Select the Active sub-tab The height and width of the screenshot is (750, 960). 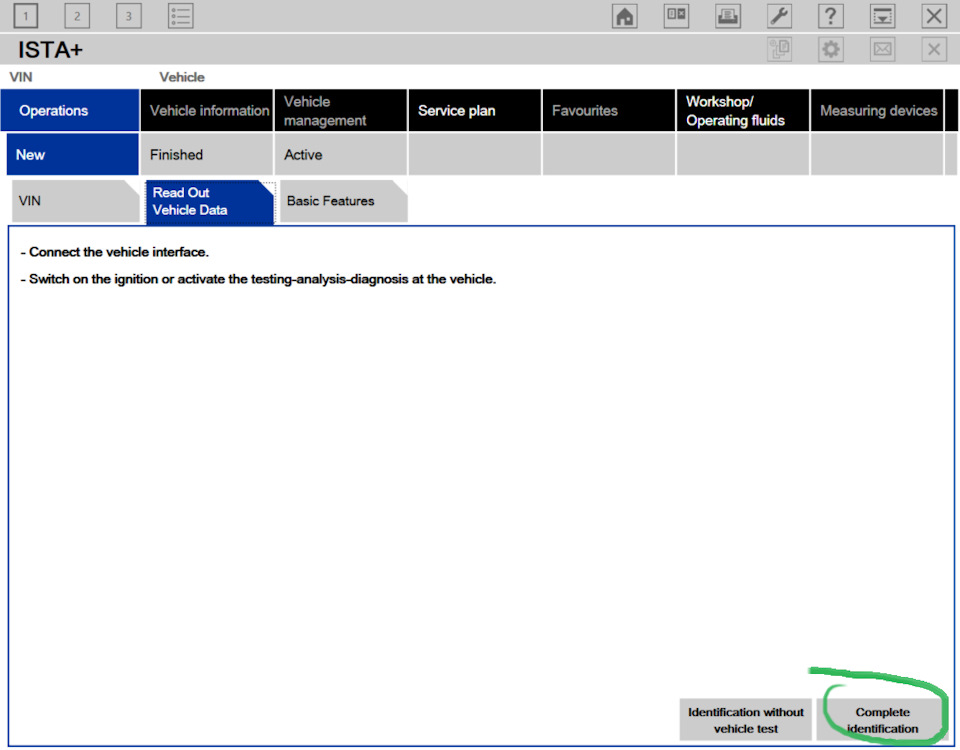(341, 154)
